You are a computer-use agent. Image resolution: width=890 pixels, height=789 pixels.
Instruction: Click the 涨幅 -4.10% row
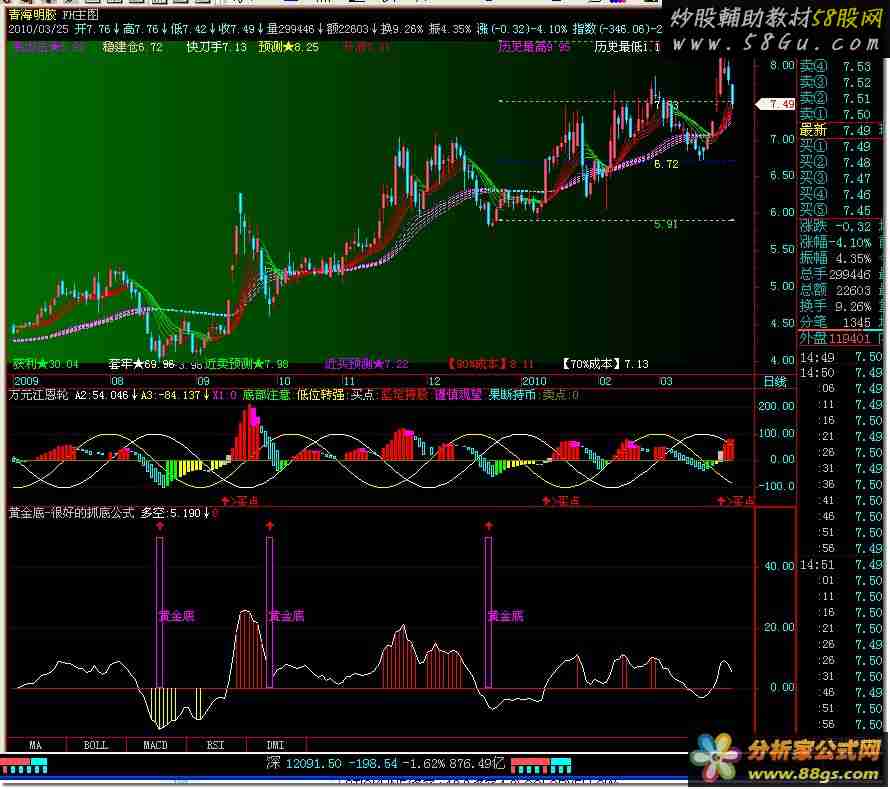point(836,242)
